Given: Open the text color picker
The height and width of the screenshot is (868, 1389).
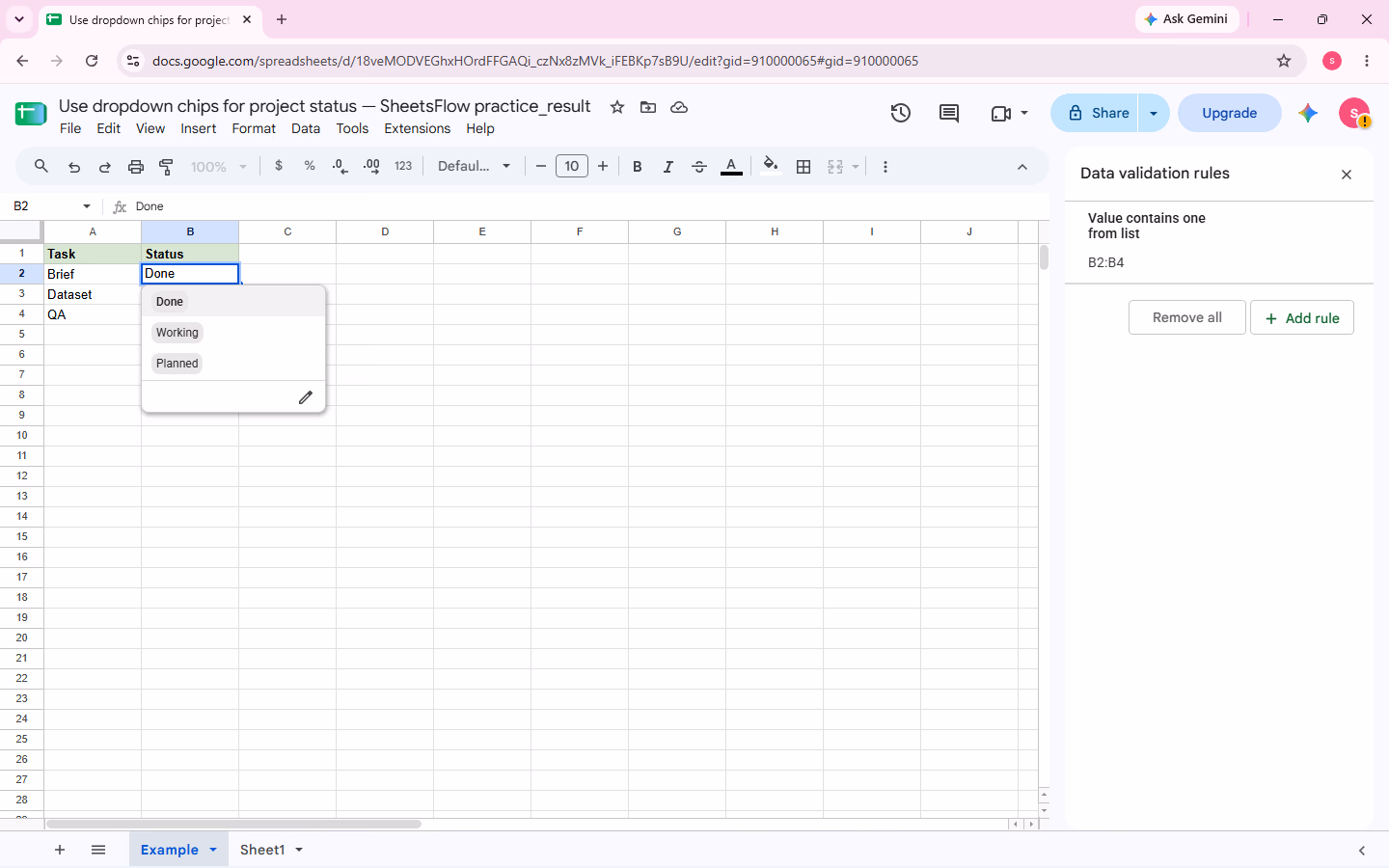Looking at the screenshot, I should 731,166.
